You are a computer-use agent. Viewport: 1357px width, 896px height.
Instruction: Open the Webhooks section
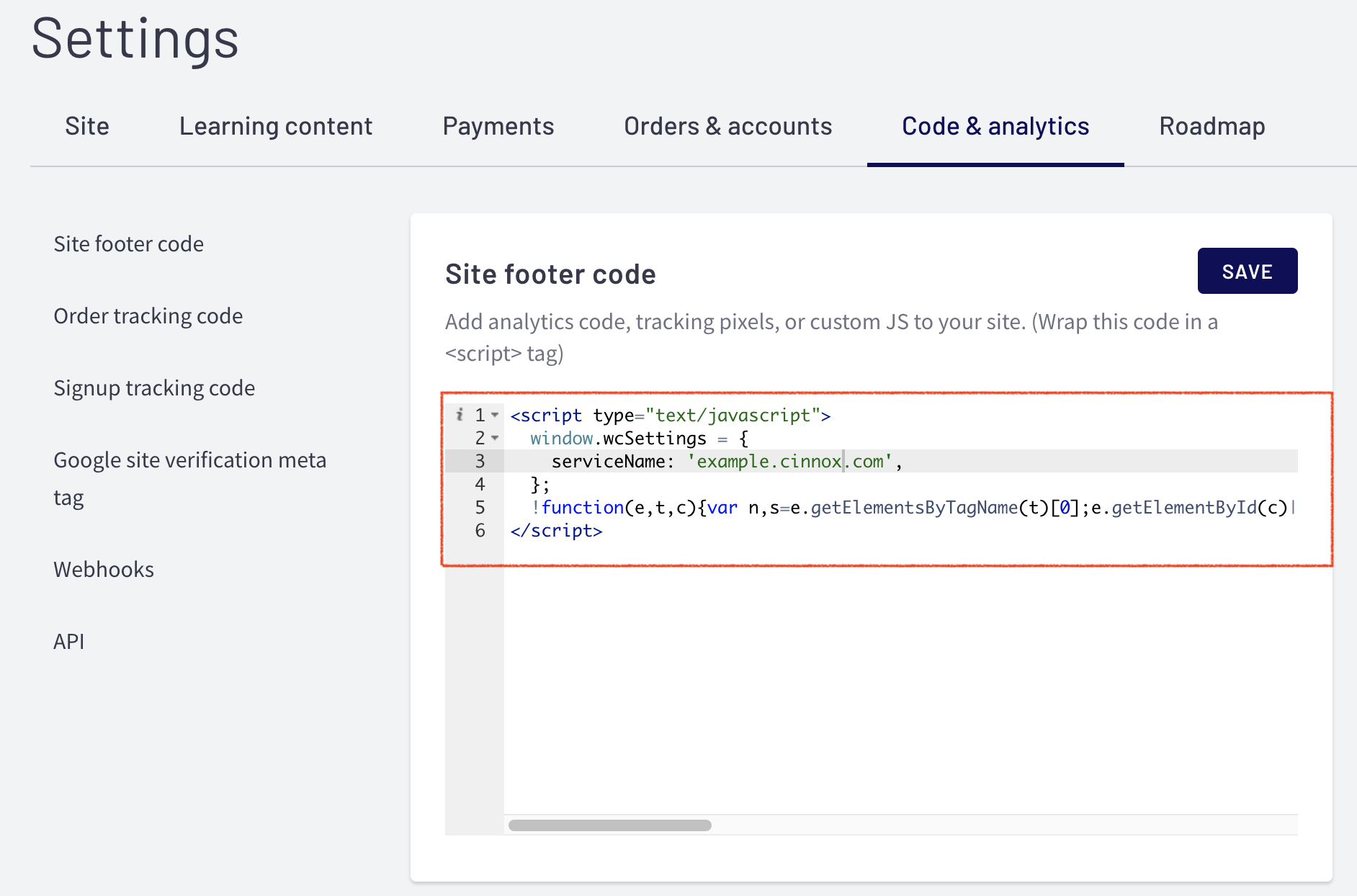click(104, 570)
